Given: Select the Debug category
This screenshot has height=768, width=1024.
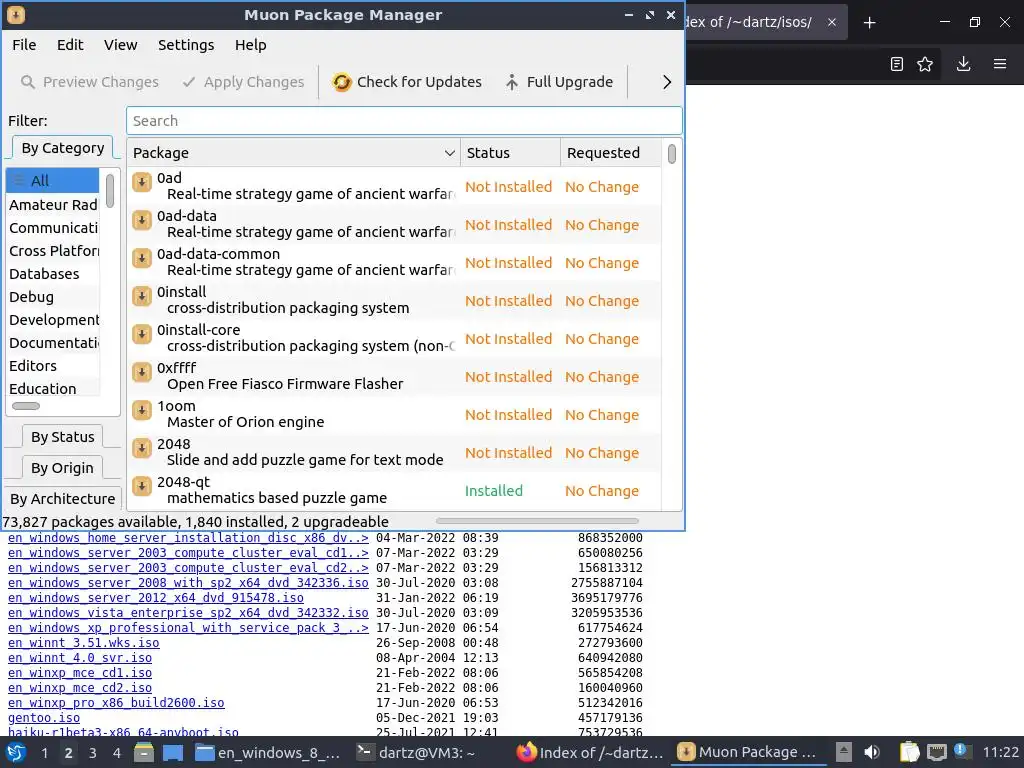Looking at the screenshot, I should tap(53, 297).
